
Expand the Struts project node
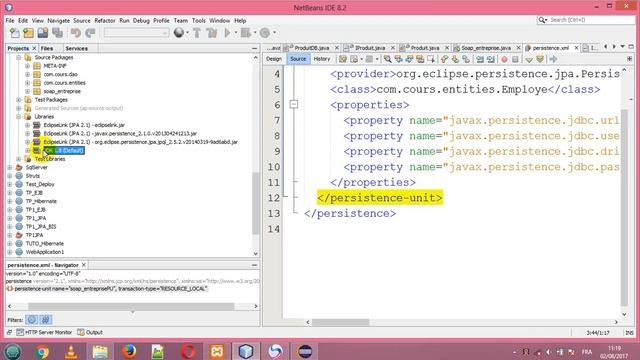click(10, 176)
